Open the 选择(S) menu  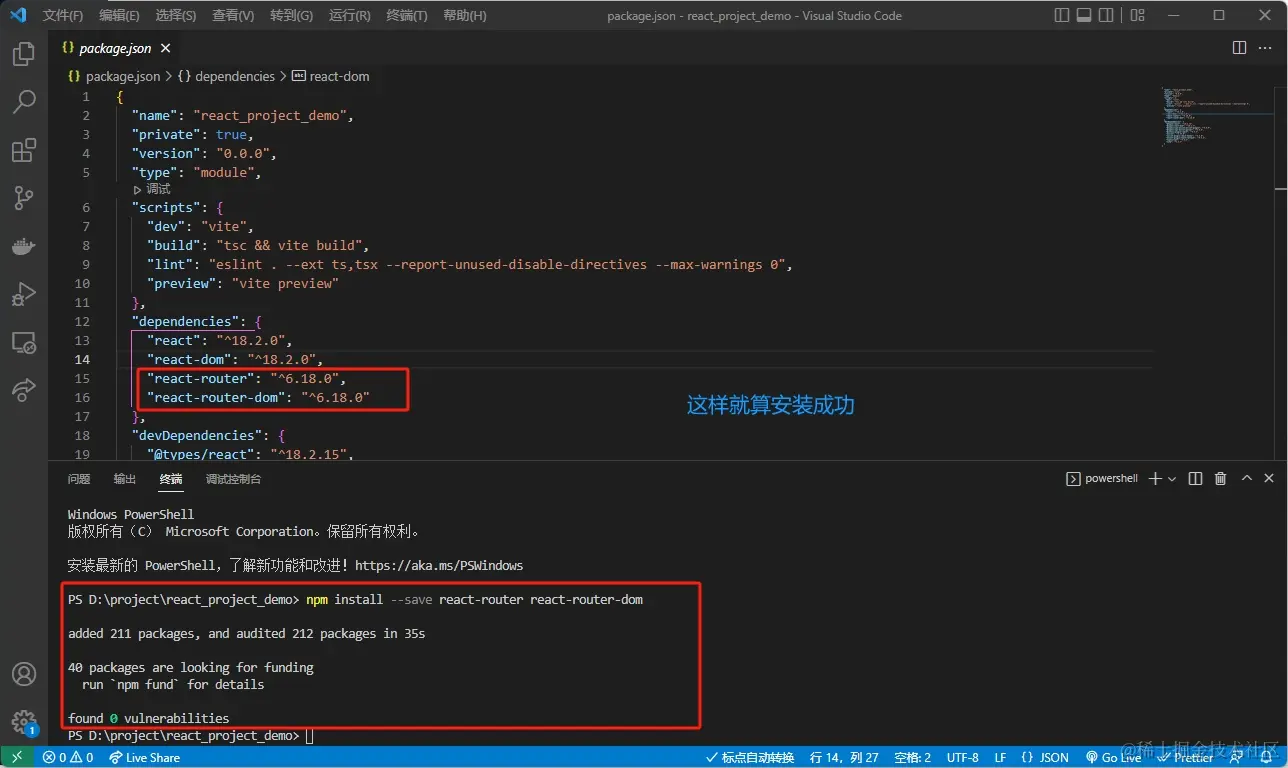pyautogui.click(x=176, y=15)
